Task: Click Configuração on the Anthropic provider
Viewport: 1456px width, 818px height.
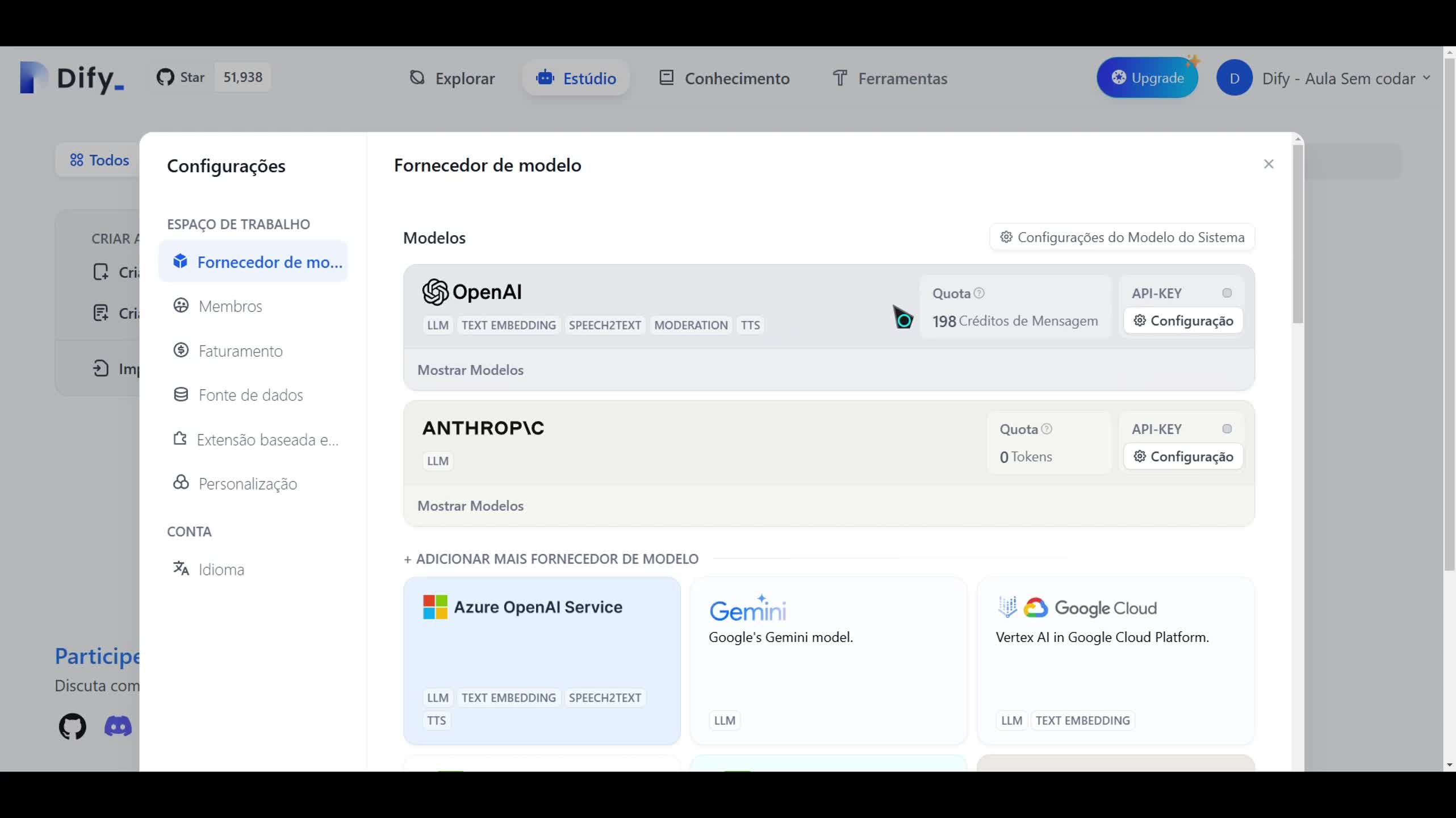Action: coord(1182,456)
